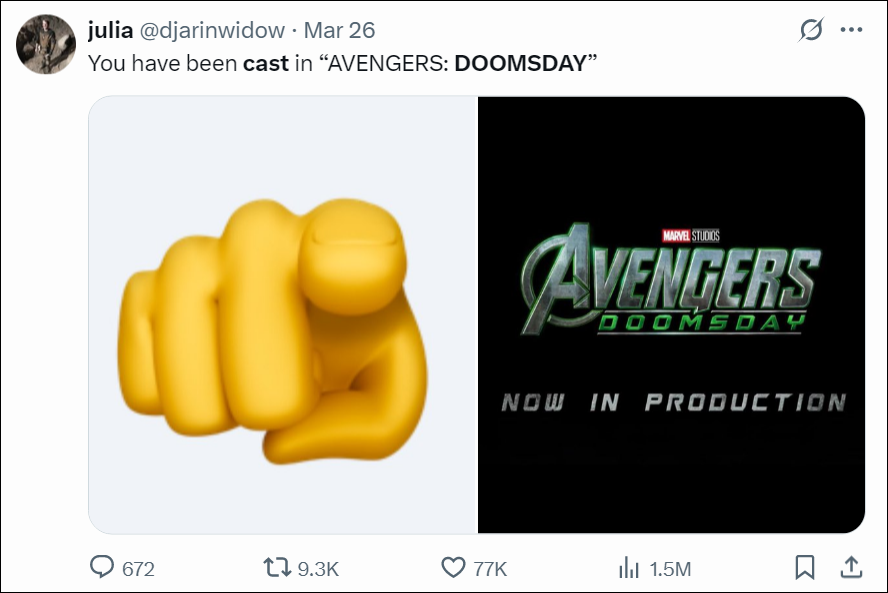
Task: Open the share post menu
Action: click(x=851, y=568)
